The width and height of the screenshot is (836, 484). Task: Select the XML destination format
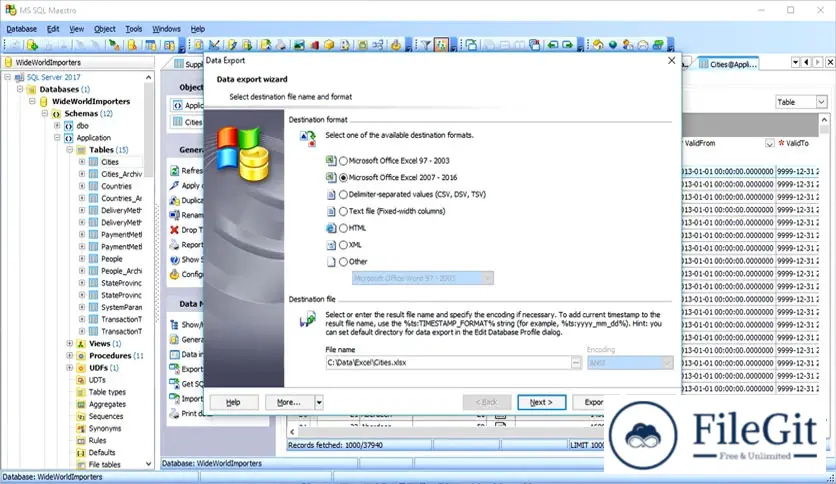[343, 245]
